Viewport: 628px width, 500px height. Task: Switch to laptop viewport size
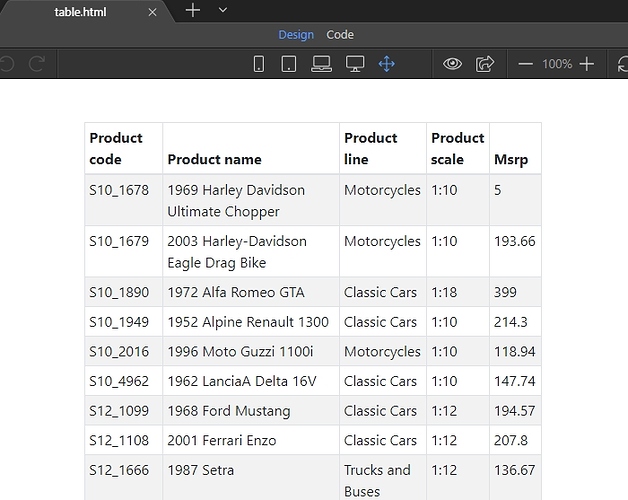pyautogui.click(x=321, y=64)
